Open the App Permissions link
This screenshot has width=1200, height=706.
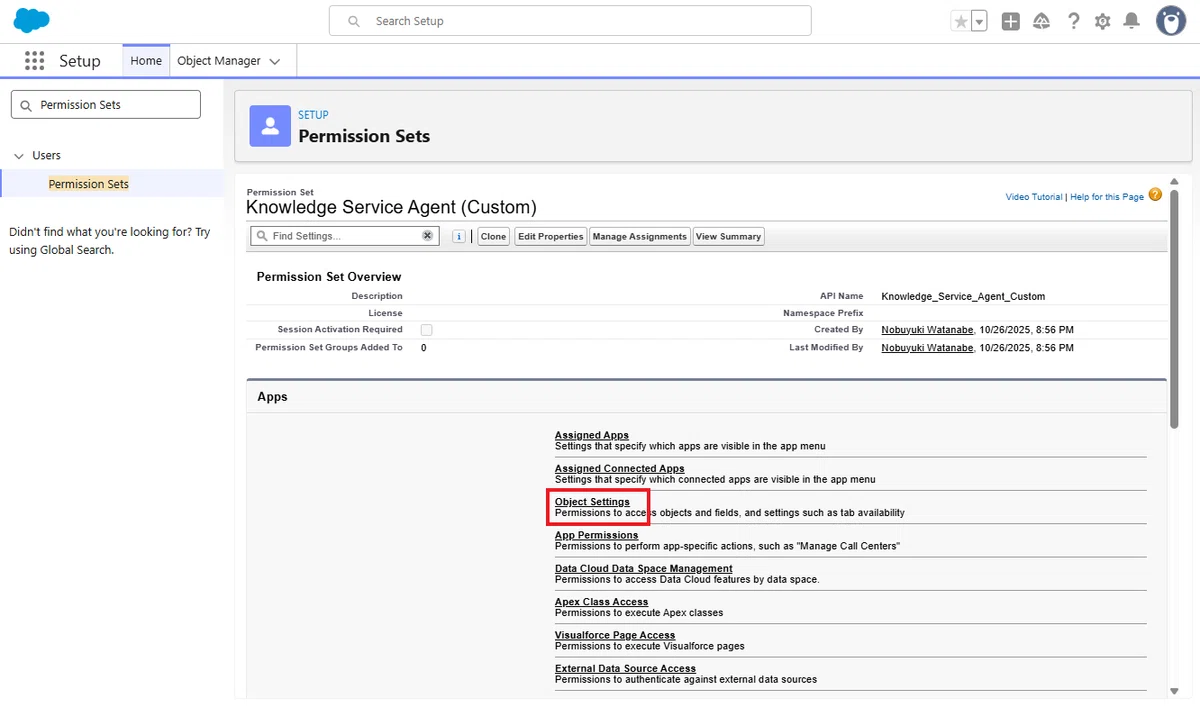coord(596,535)
